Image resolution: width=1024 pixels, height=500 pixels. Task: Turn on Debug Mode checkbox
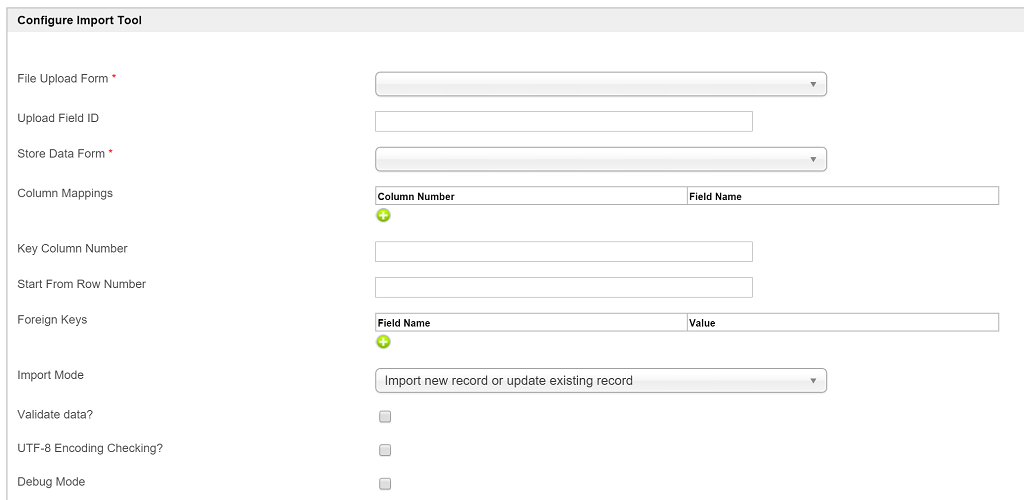[x=385, y=484]
